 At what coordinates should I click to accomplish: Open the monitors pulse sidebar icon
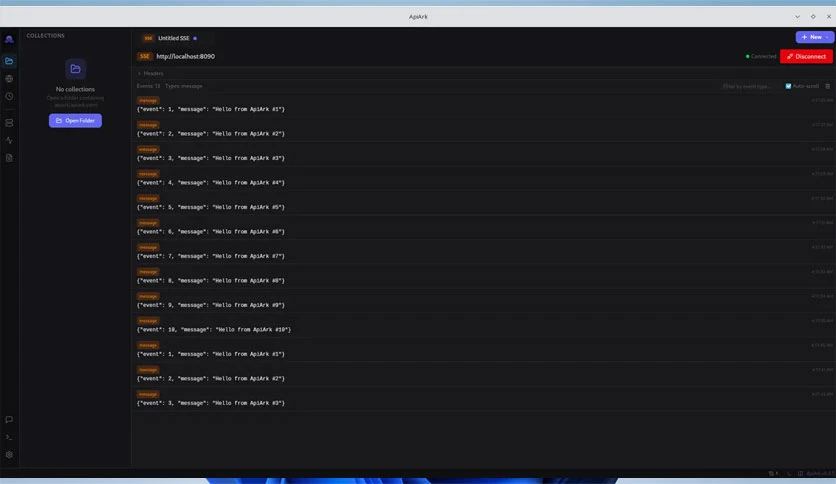[9, 140]
